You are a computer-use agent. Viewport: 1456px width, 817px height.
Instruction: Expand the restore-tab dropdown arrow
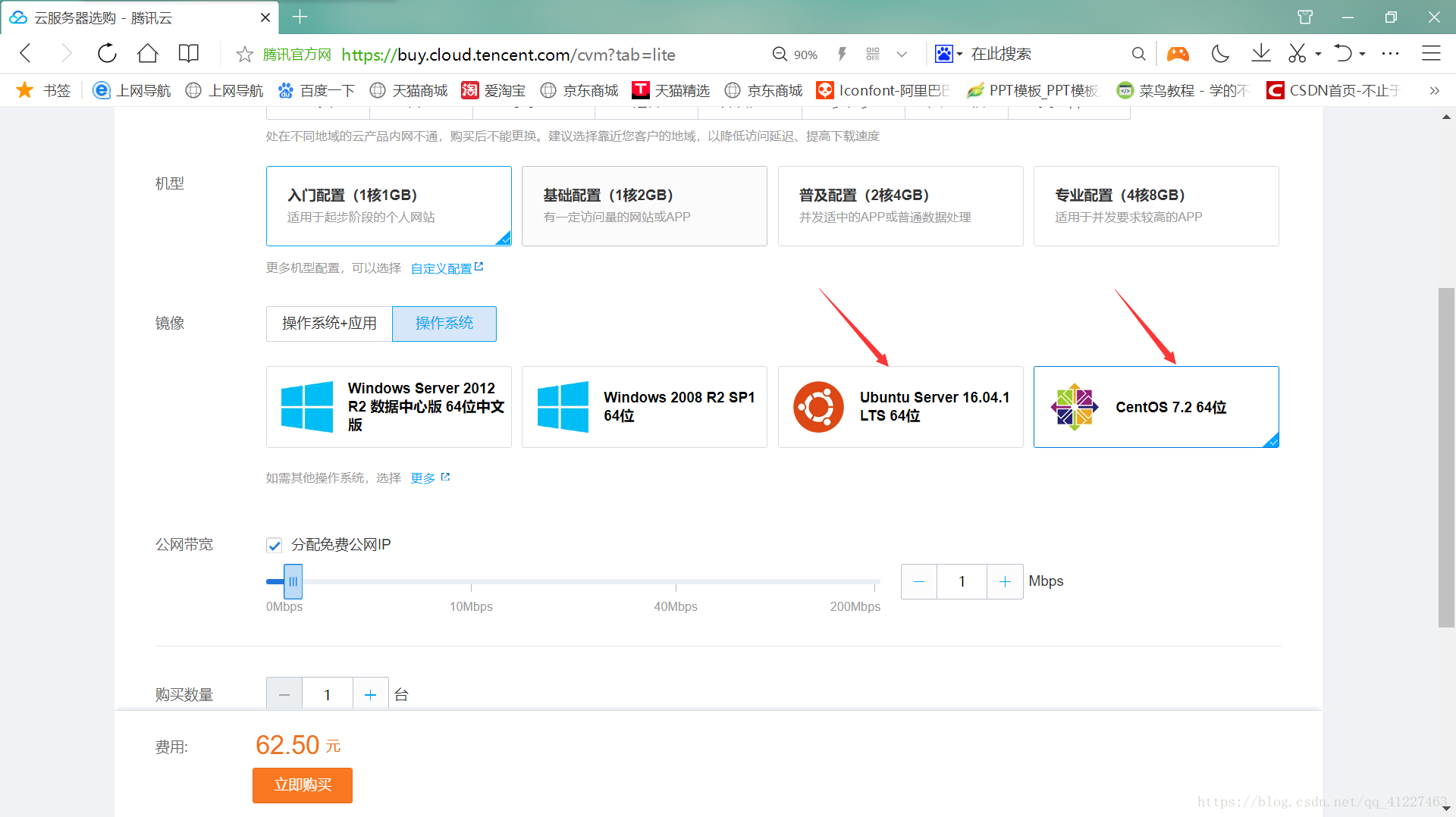pos(1362,54)
